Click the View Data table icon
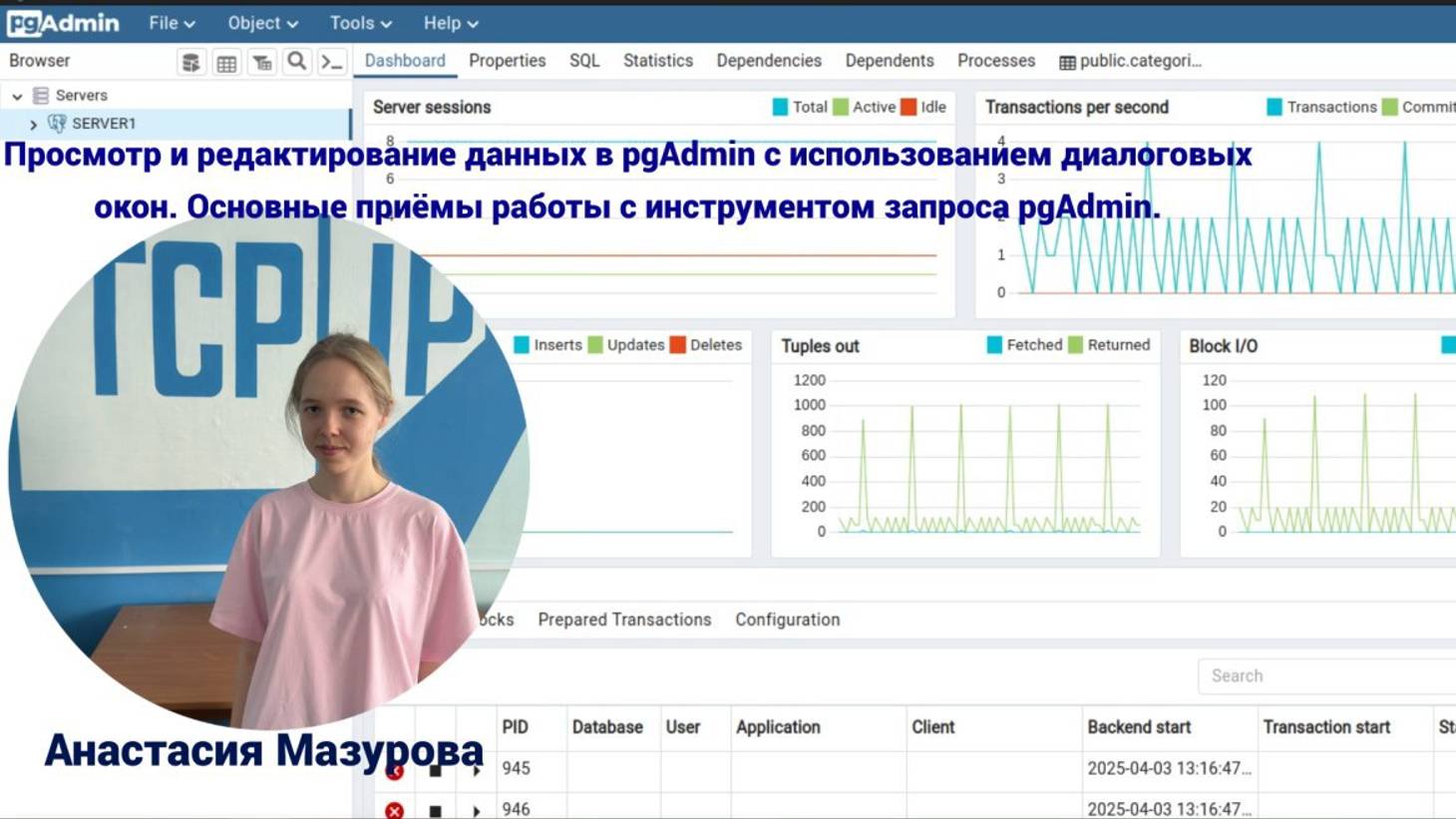 pos(226,62)
